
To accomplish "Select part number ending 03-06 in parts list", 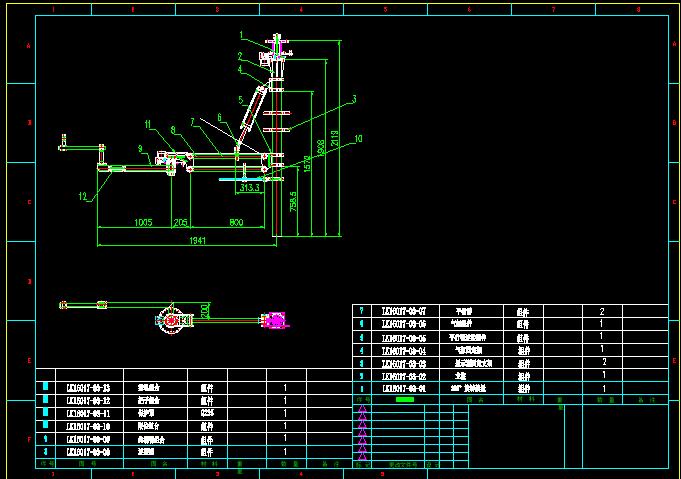I will click(404, 324).
